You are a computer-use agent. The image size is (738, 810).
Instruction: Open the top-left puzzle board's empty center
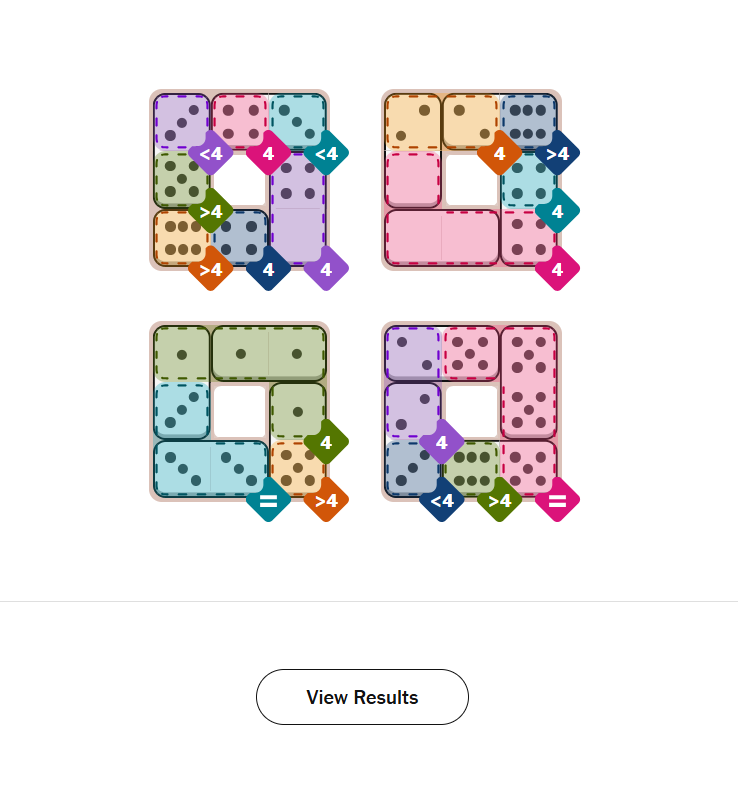(240, 180)
